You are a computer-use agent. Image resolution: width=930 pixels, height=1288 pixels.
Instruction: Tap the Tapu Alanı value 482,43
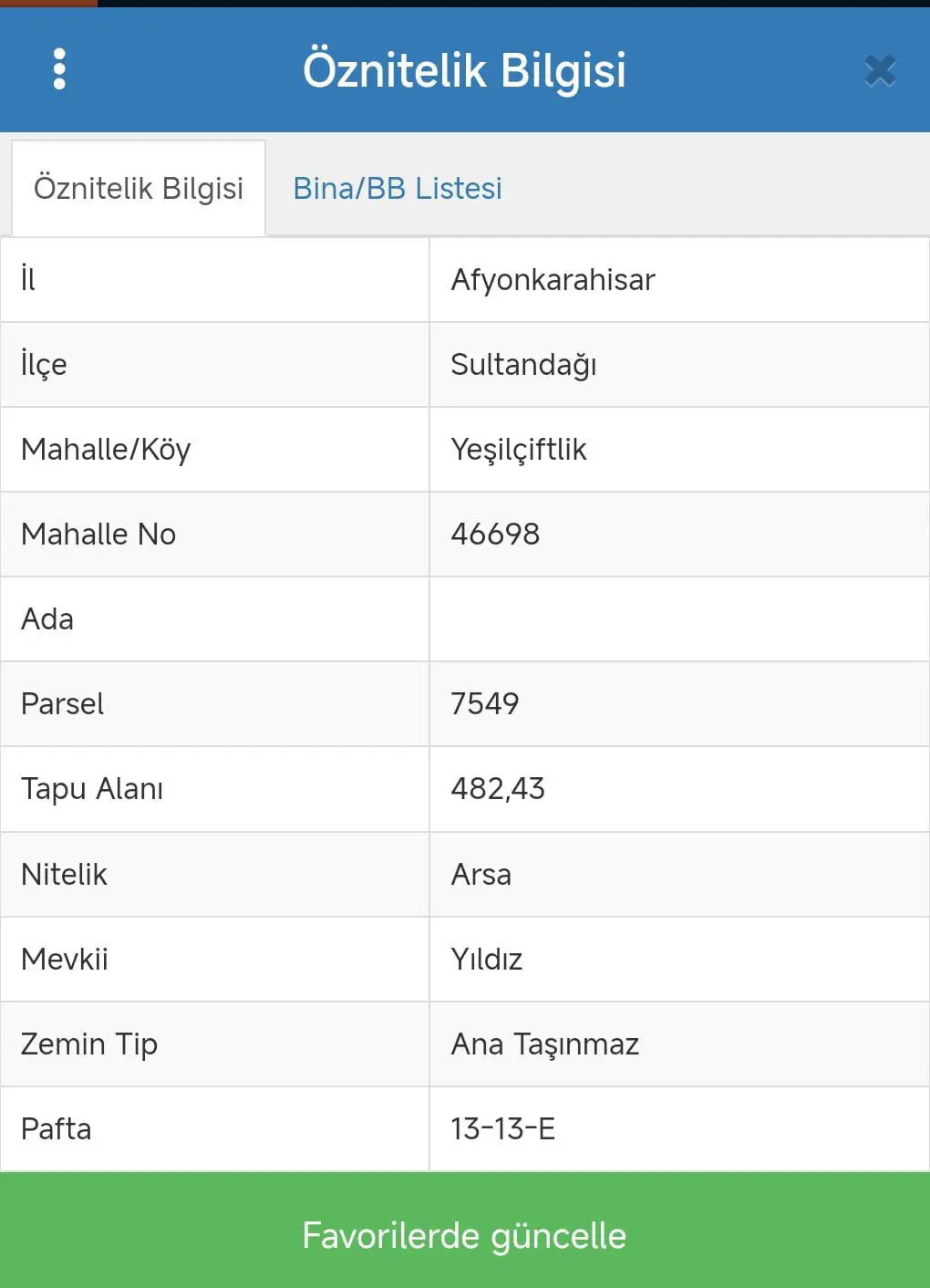(498, 789)
